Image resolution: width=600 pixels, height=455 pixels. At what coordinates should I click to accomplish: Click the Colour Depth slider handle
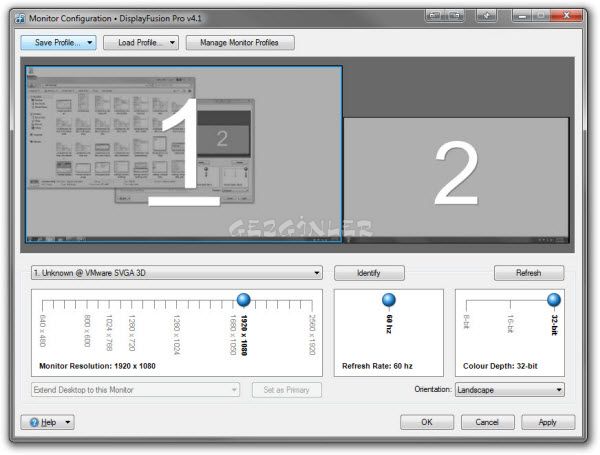(x=554, y=300)
